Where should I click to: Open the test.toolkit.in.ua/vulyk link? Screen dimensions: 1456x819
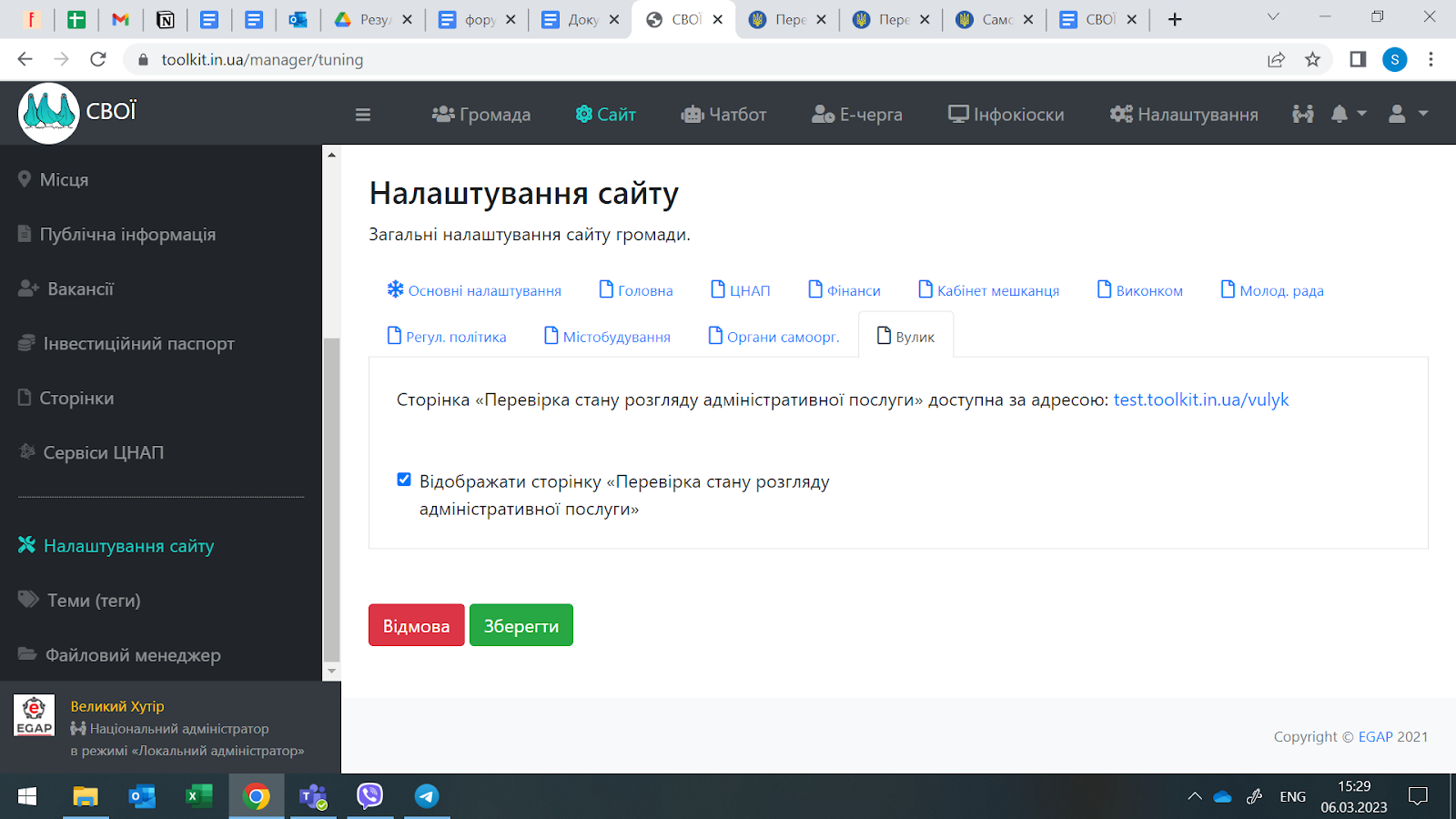1200,399
